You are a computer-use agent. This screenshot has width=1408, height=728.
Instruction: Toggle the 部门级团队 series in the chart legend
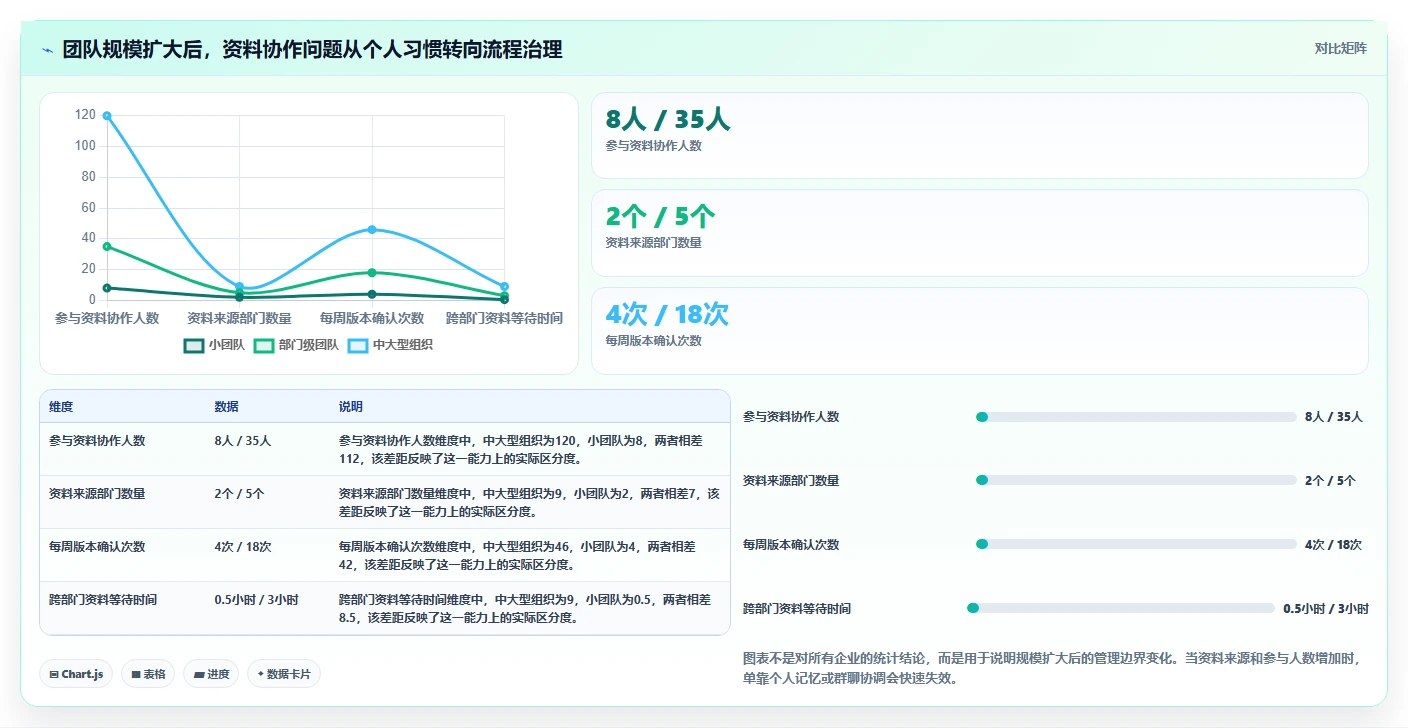pyautogui.click(x=296, y=345)
